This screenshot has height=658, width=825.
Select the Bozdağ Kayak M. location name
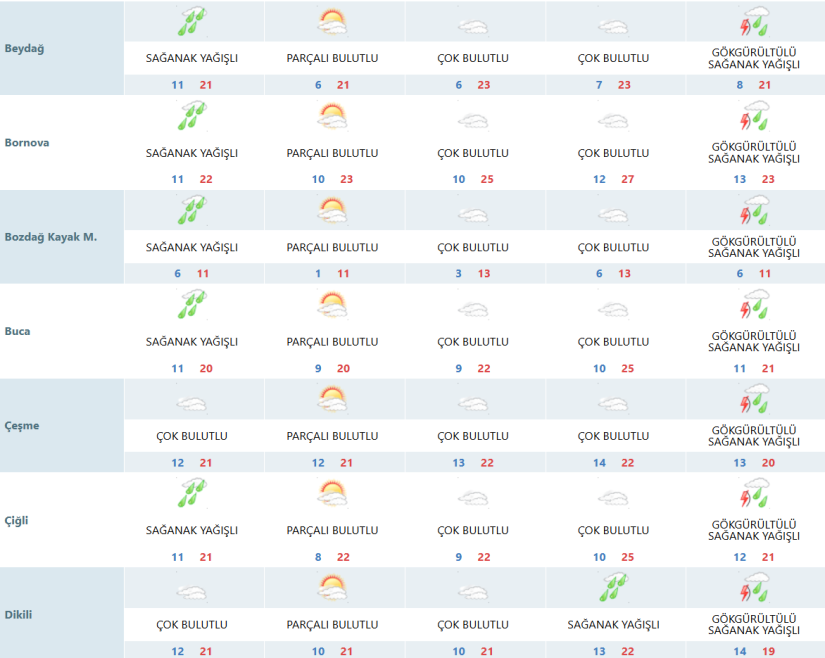pos(51,237)
